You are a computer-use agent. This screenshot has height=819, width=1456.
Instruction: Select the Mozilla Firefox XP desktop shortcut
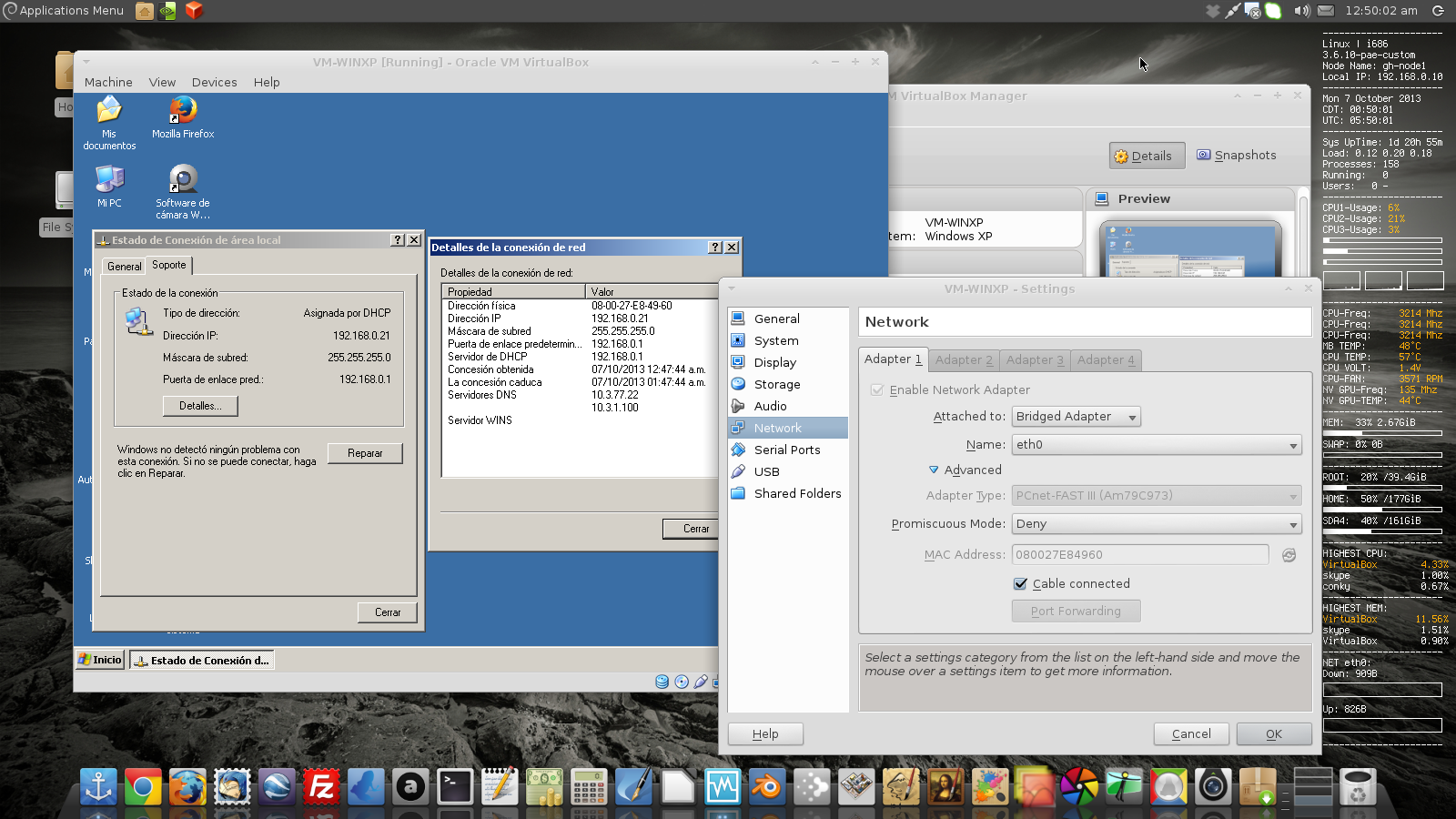(x=183, y=117)
